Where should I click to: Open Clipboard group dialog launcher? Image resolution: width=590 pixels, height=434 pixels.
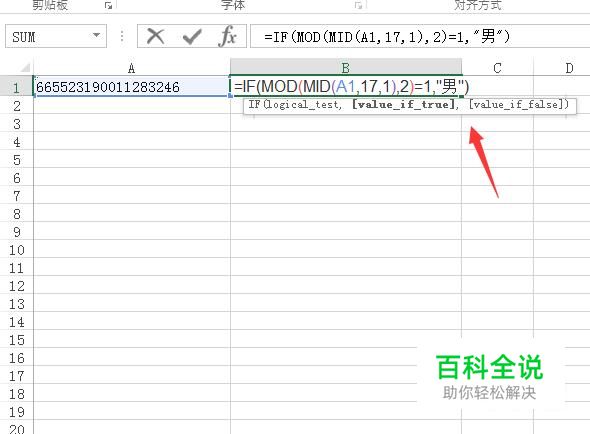(x=109, y=5)
